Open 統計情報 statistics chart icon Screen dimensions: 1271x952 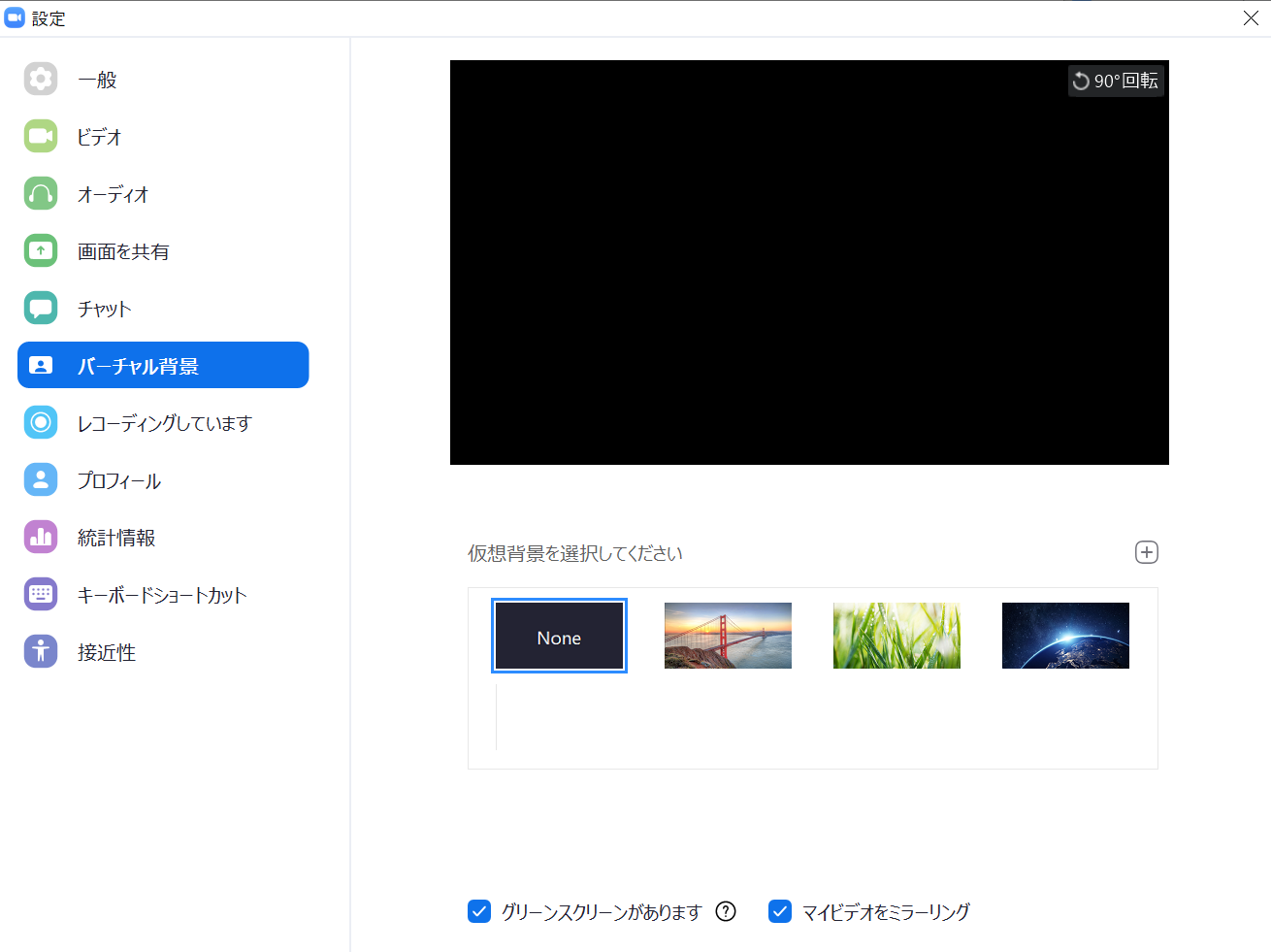(x=41, y=536)
